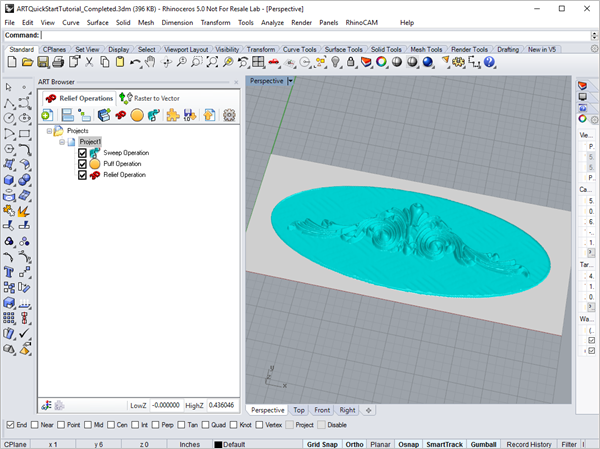Screen dimensions: 600x449
Task: Select the Text tool in left sidebar
Action: click(x=9, y=272)
